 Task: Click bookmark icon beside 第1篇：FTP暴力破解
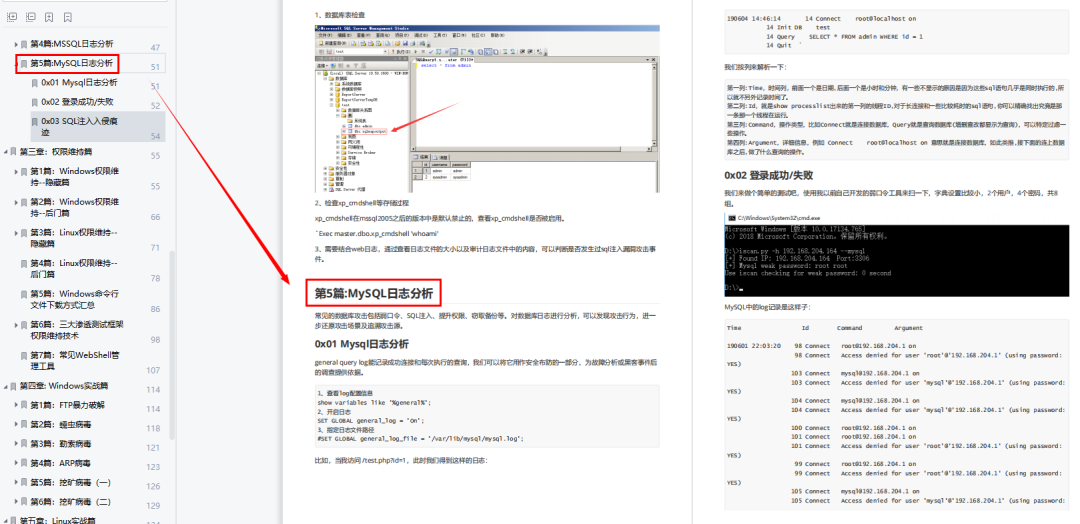tap(24, 406)
